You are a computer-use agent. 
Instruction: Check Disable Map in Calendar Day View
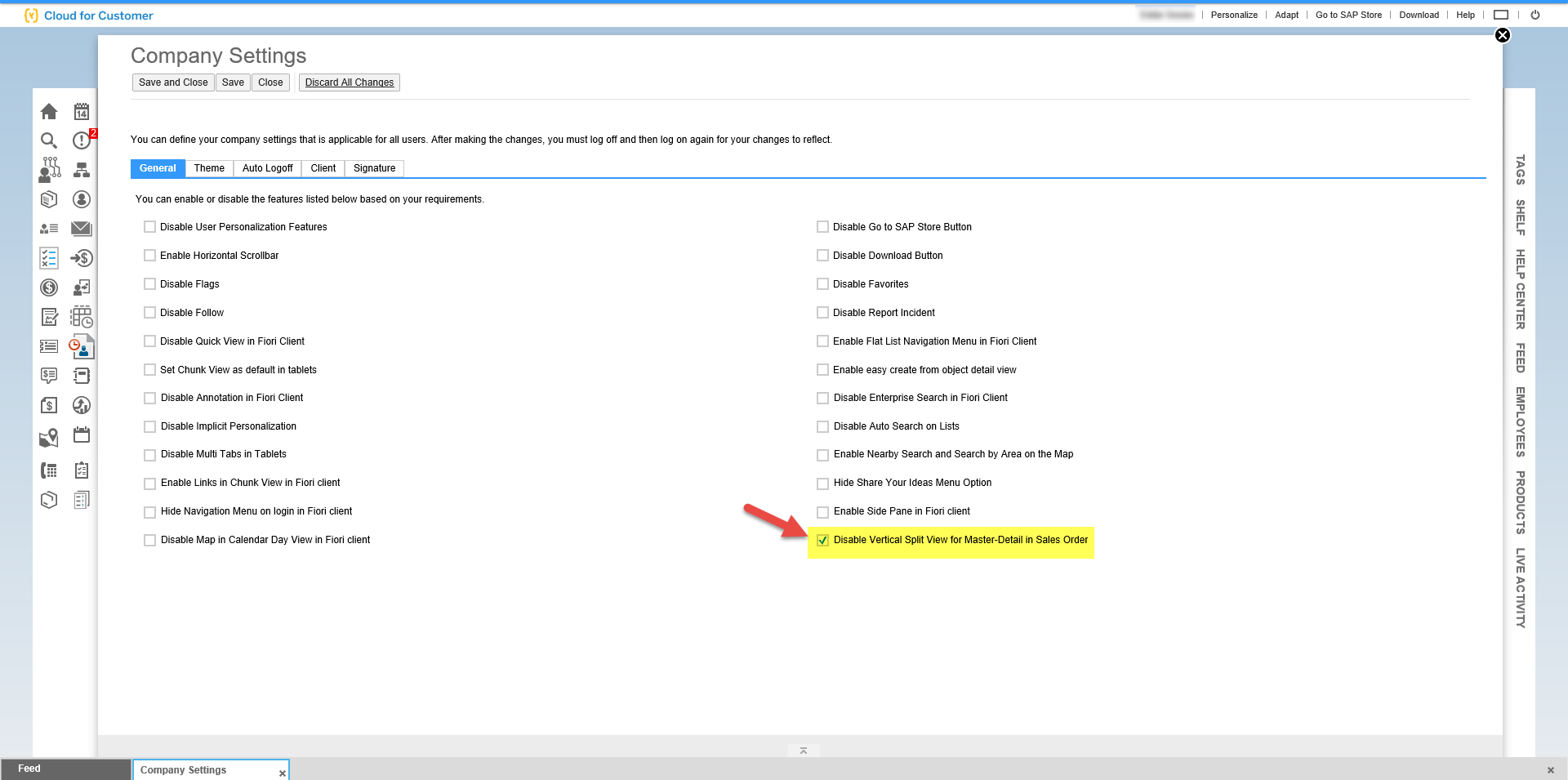tap(149, 540)
